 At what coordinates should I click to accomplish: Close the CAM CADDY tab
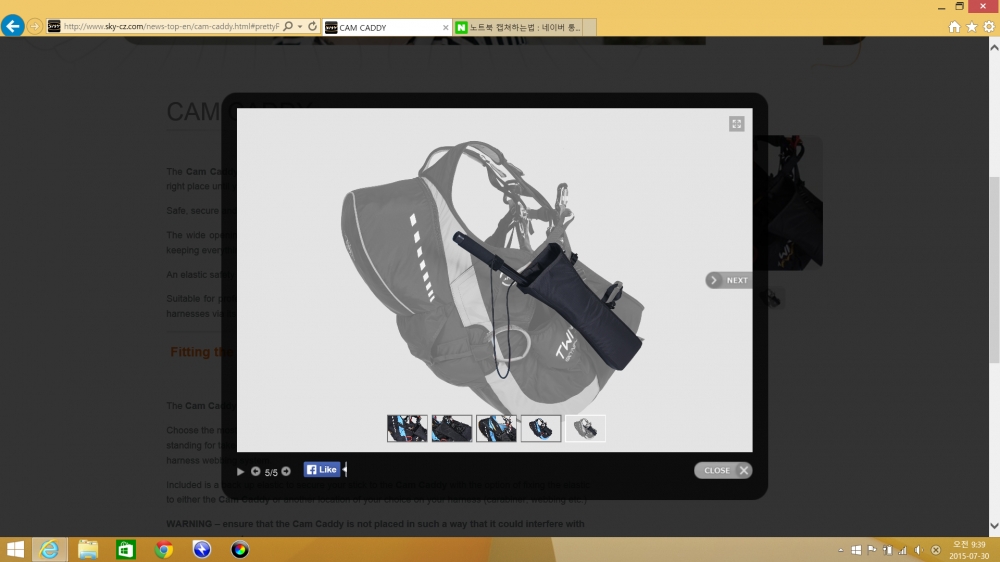(x=445, y=27)
